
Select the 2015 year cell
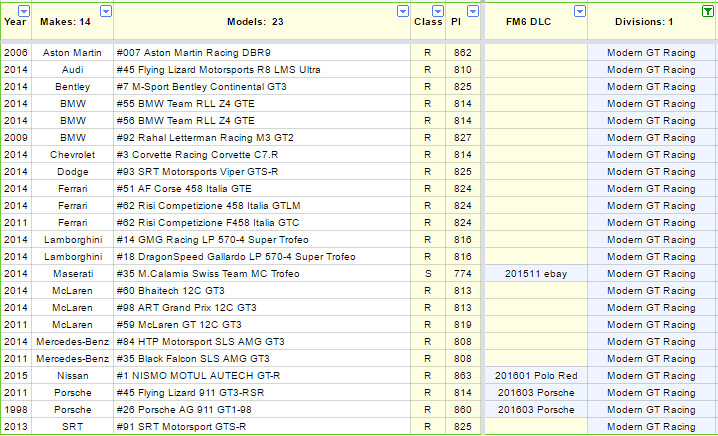[x=16, y=376]
